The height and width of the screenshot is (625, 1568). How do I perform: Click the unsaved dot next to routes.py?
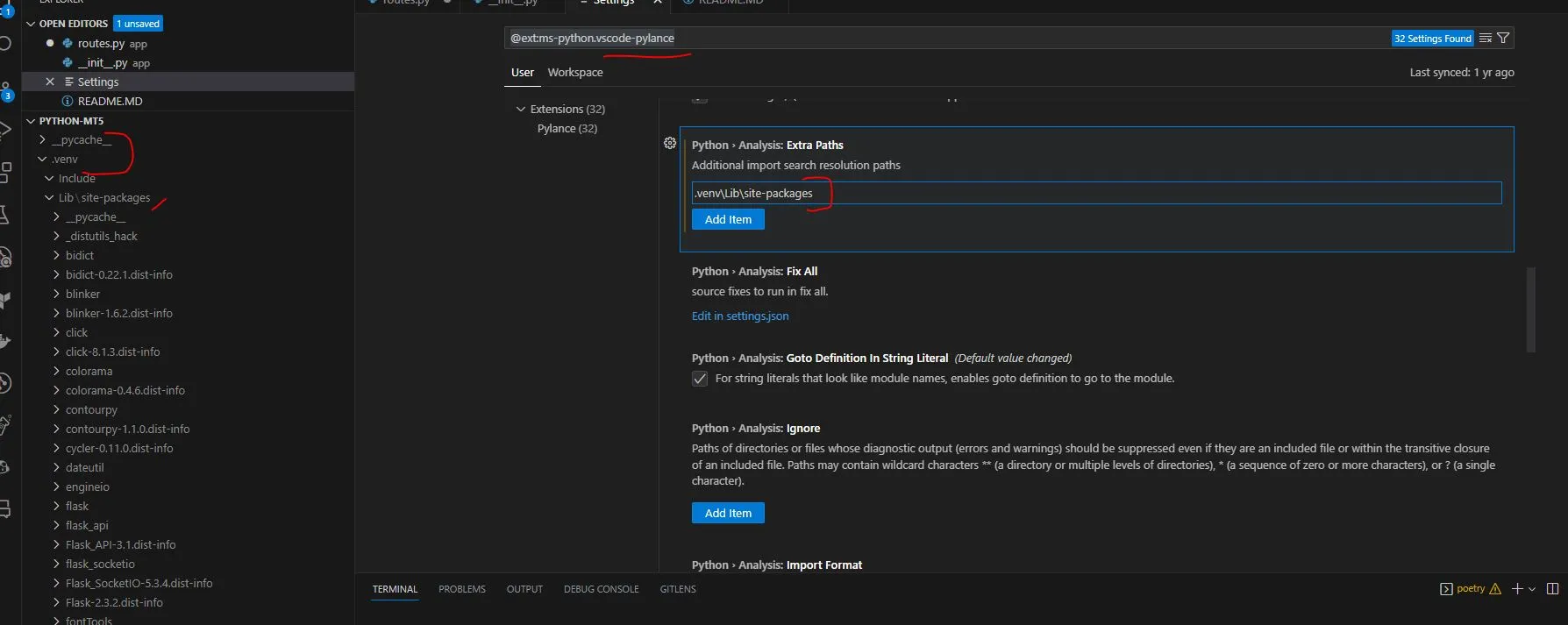(50, 43)
